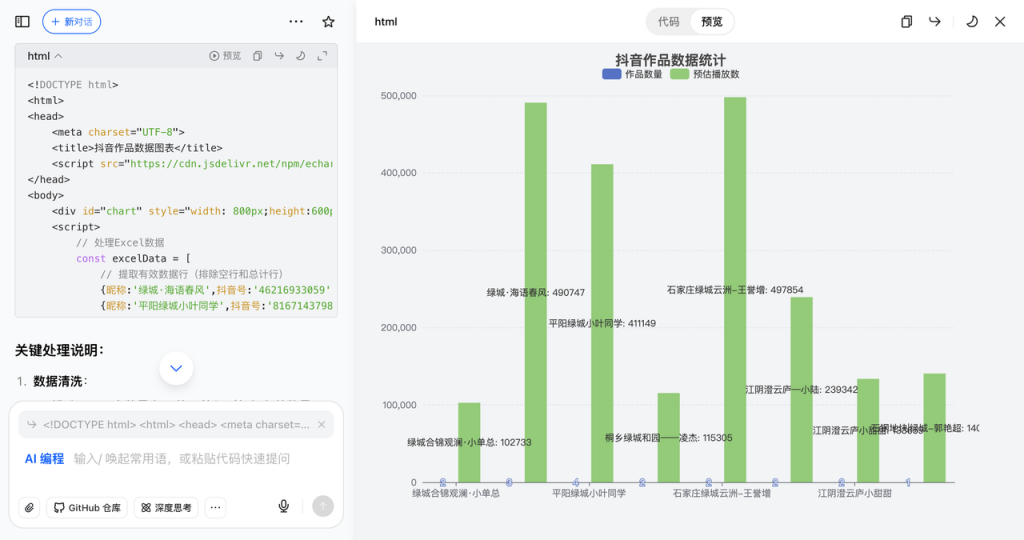The height and width of the screenshot is (540, 1024).
Task: Click the html title in preview header
Action: [386, 22]
